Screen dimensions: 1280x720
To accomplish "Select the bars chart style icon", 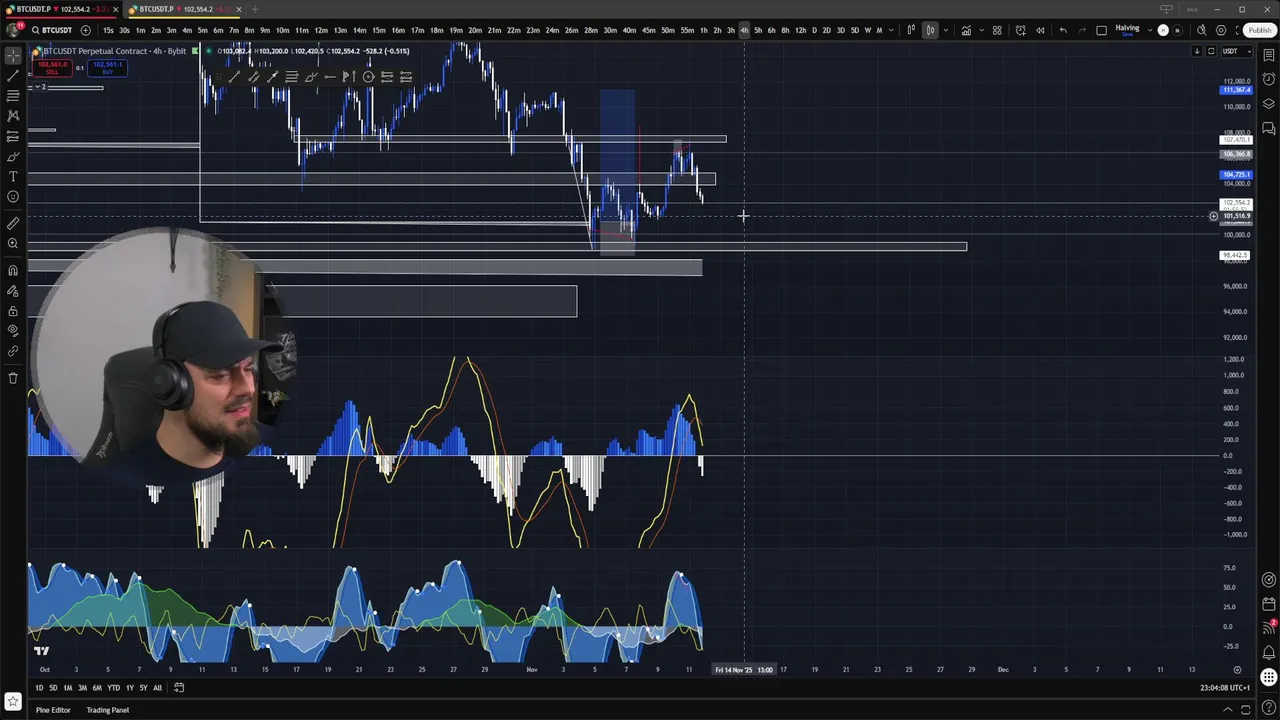I will pyautogui.click(x=911, y=30).
